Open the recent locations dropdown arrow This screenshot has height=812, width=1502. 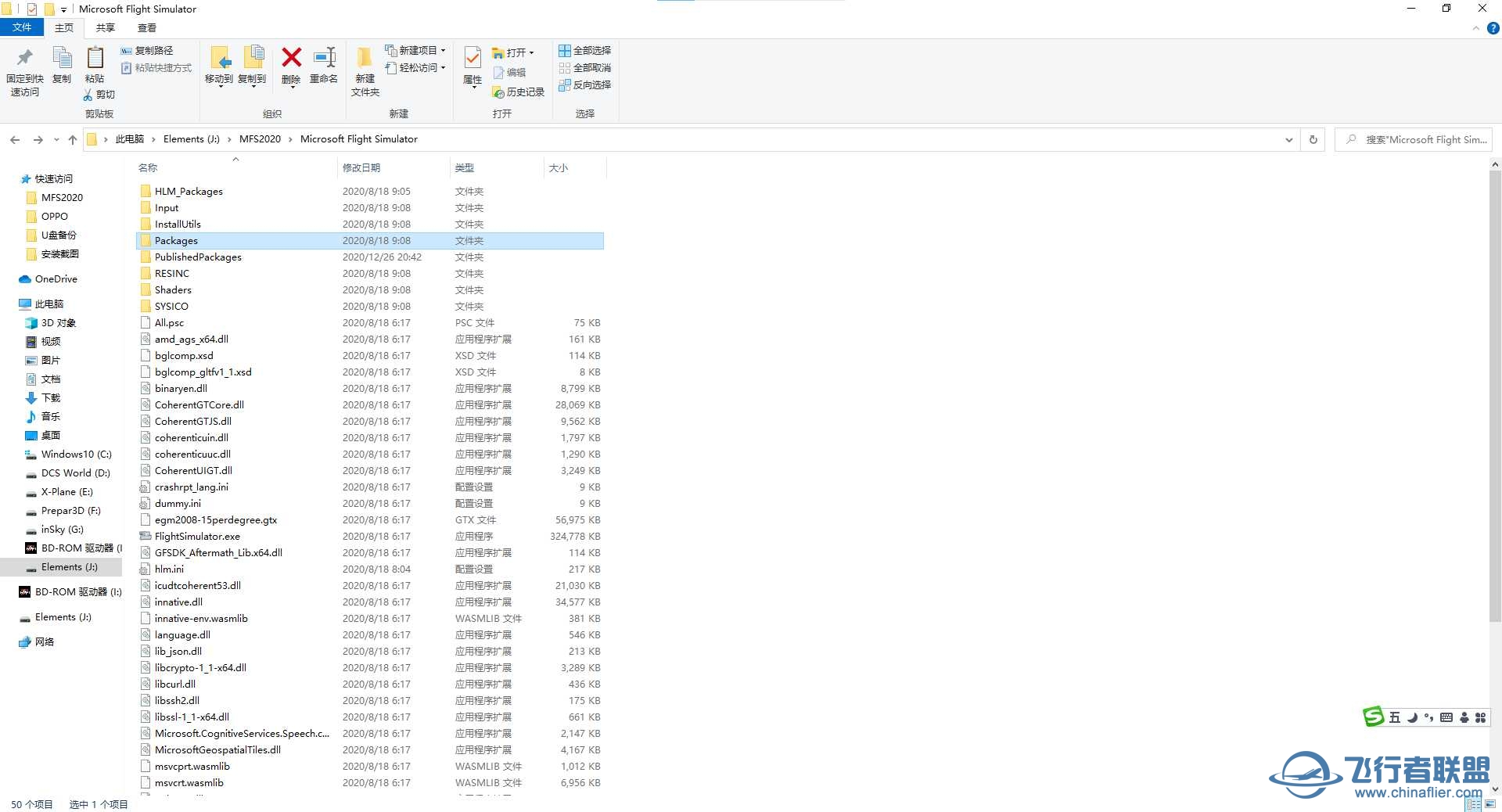click(56, 139)
